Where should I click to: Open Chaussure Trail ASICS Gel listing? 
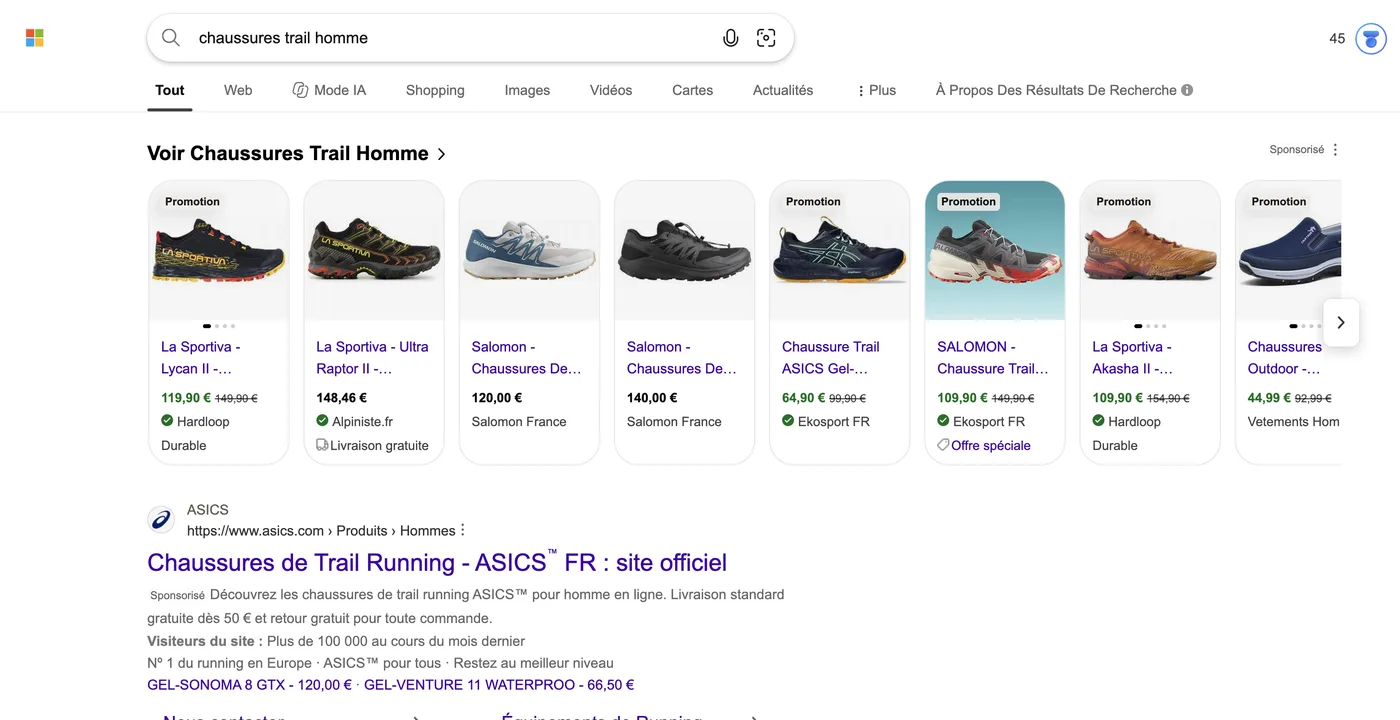(x=830, y=358)
